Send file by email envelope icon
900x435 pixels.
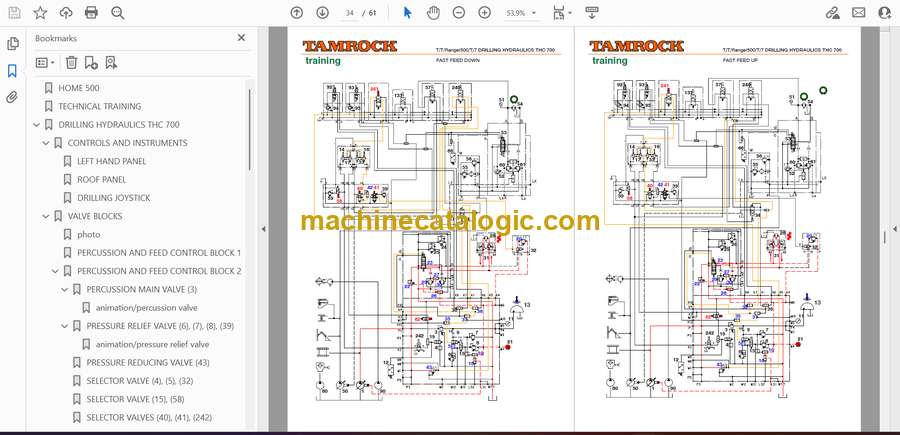point(859,13)
